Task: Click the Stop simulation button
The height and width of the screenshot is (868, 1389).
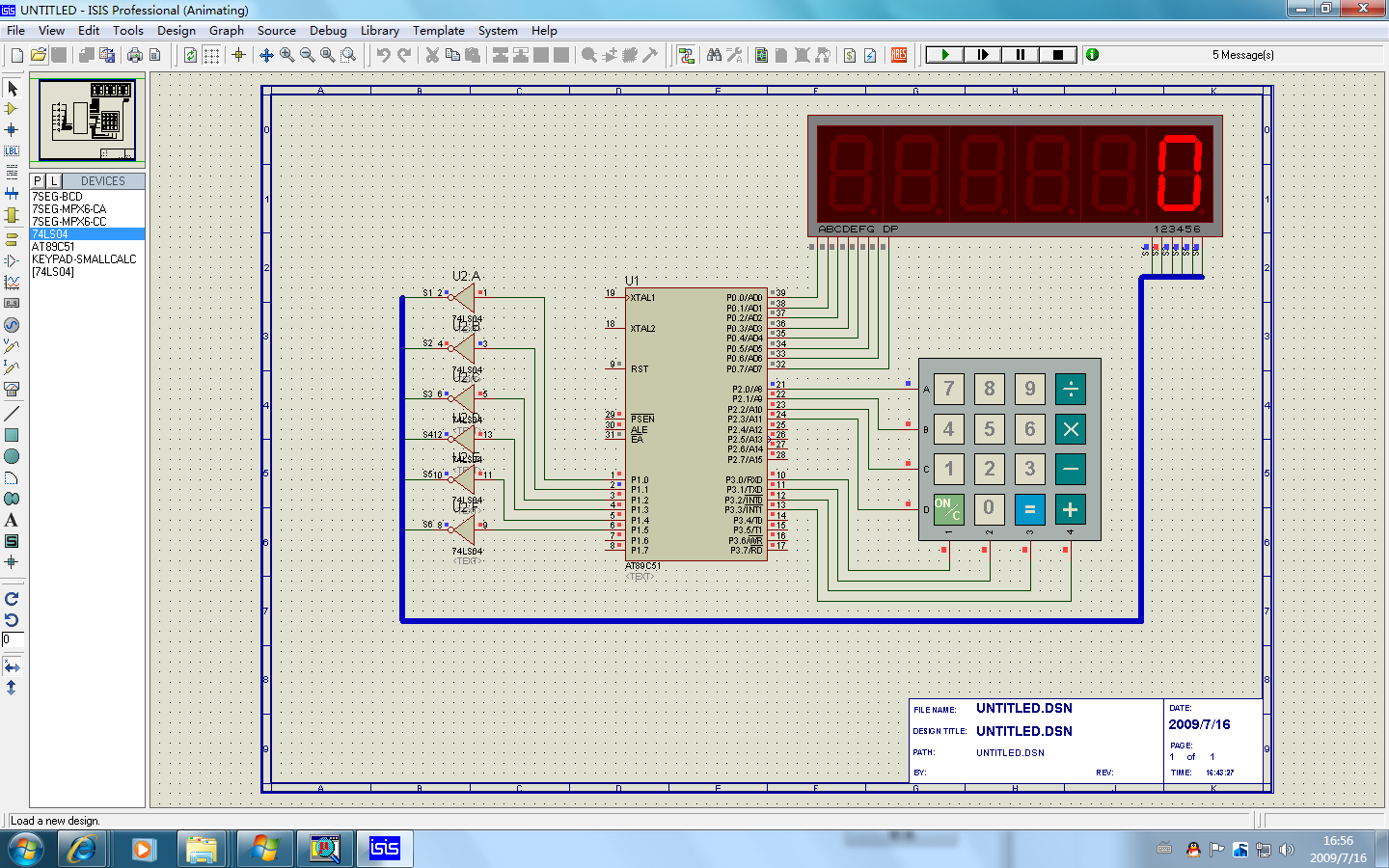Action: [1057, 55]
